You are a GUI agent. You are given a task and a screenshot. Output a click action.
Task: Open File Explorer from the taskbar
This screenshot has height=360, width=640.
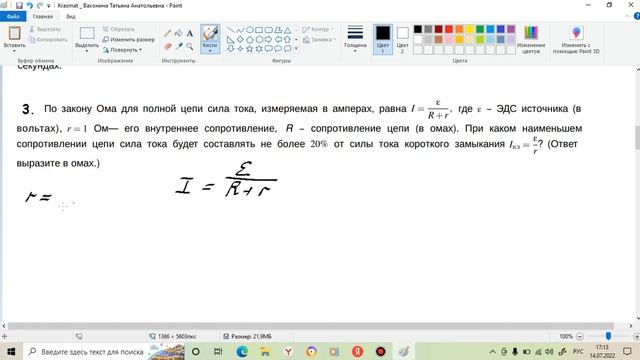(x=265, y=351)
